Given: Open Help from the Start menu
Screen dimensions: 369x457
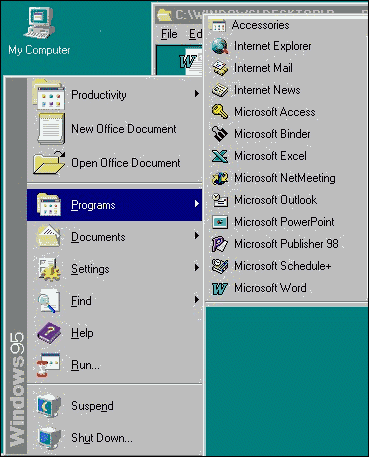Looking at the screenshot, I should (115, 333).
